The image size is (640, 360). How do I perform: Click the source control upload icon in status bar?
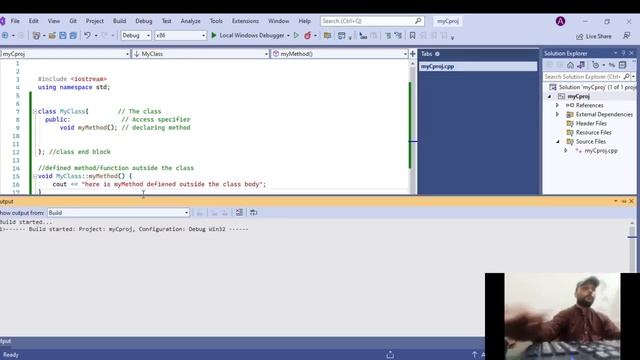[x=390, y=355]
